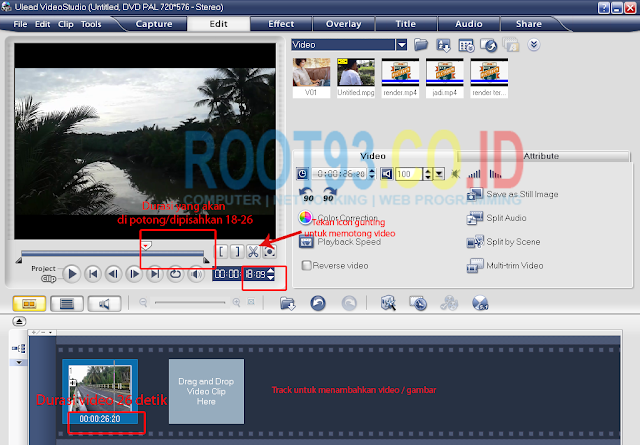
Task: Open the volume slider dropdown arrow
Action: coord(439,174)
